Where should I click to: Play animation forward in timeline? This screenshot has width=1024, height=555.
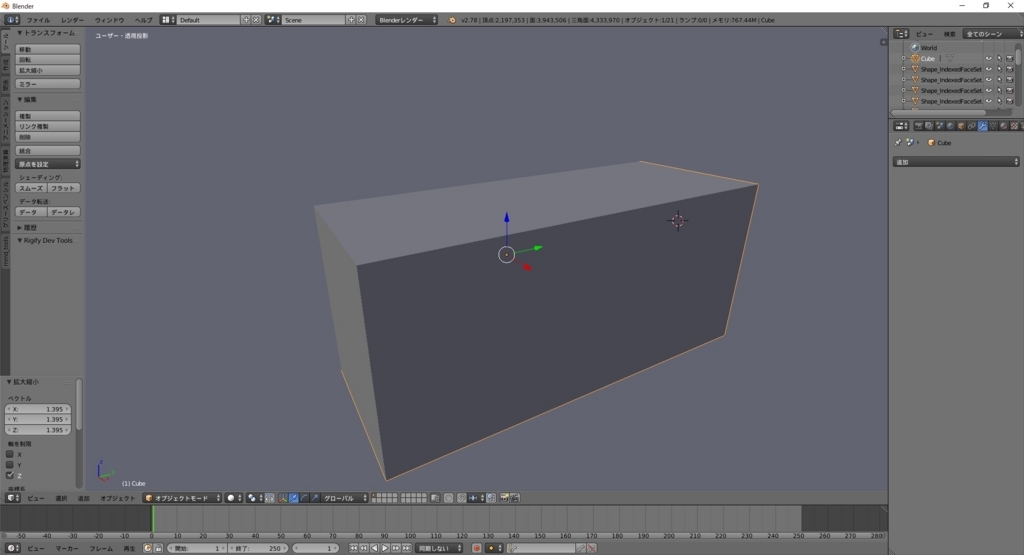(x=385, y=548)
